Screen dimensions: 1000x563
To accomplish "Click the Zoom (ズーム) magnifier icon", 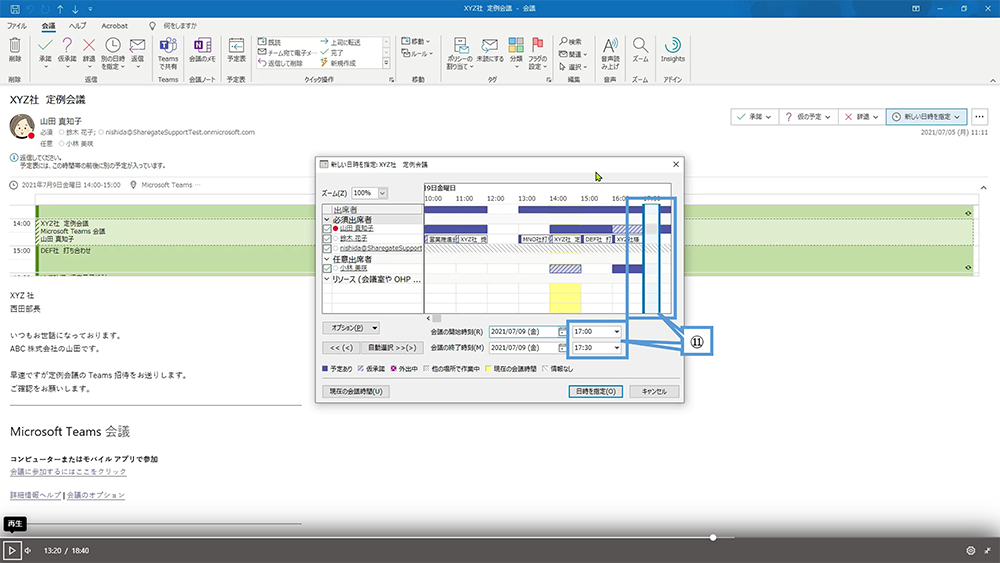I will [640, 45].
